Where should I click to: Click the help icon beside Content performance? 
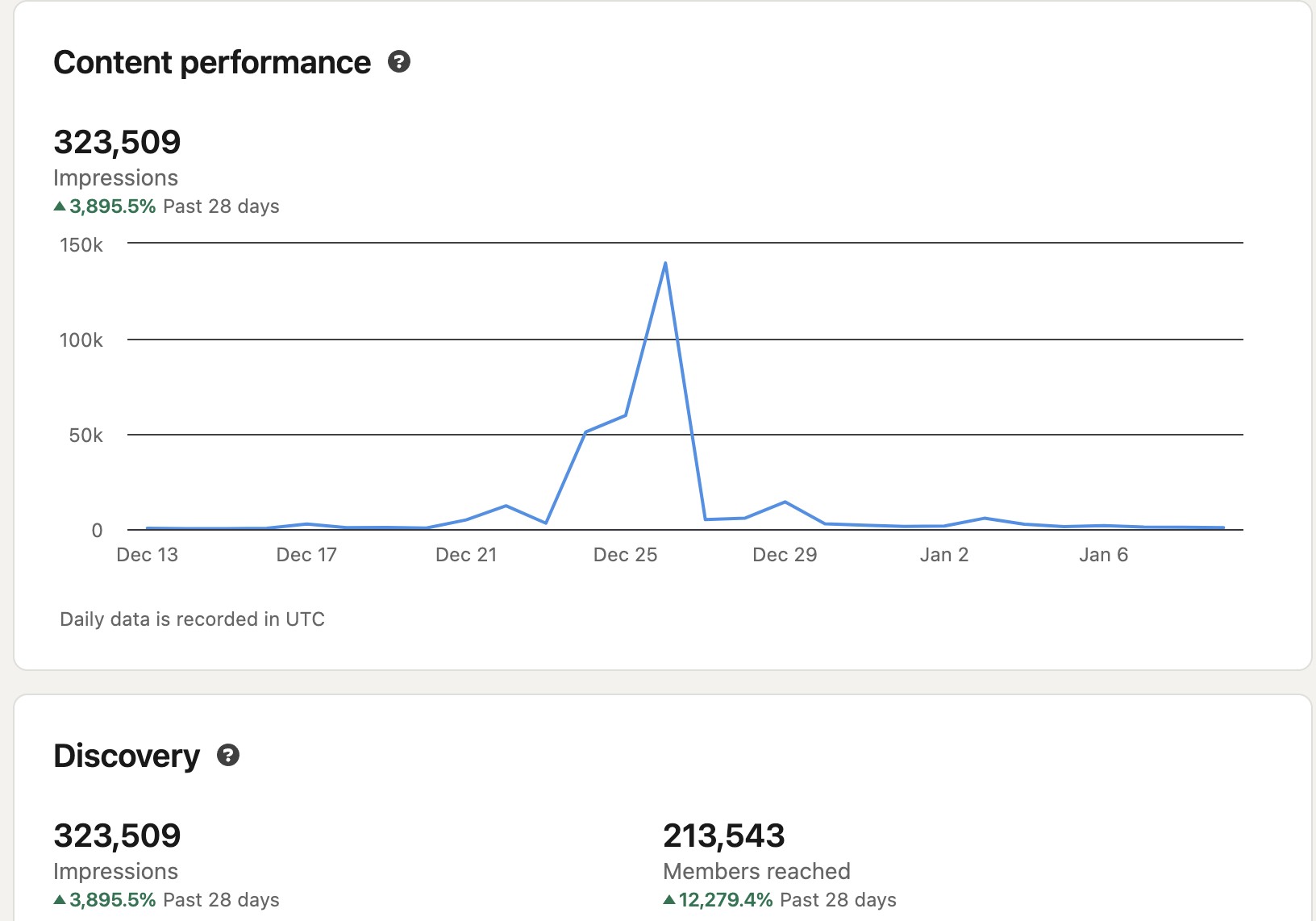[x=399, y=62]
